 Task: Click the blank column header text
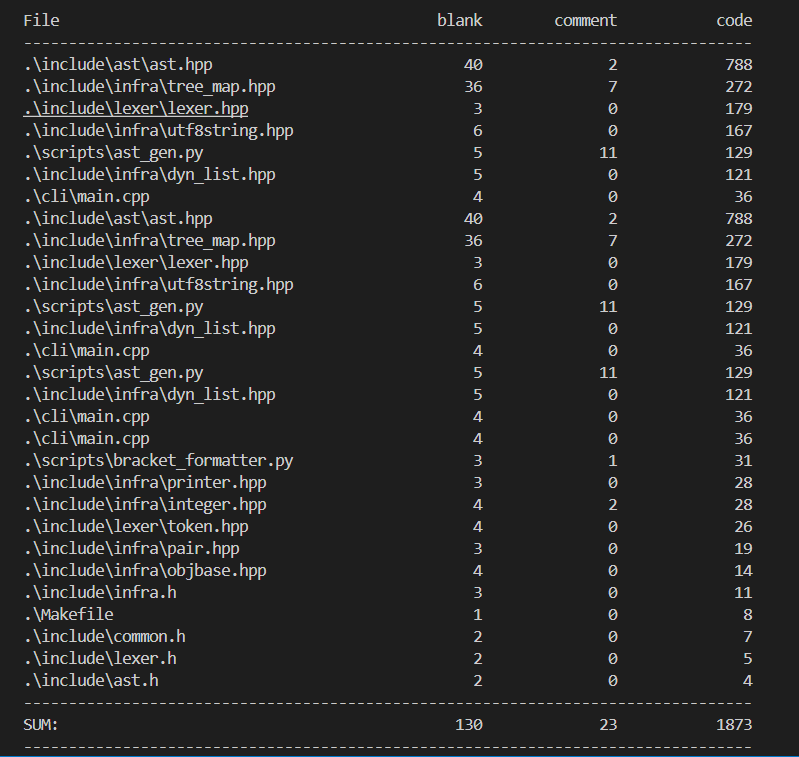tap(460, 21)
